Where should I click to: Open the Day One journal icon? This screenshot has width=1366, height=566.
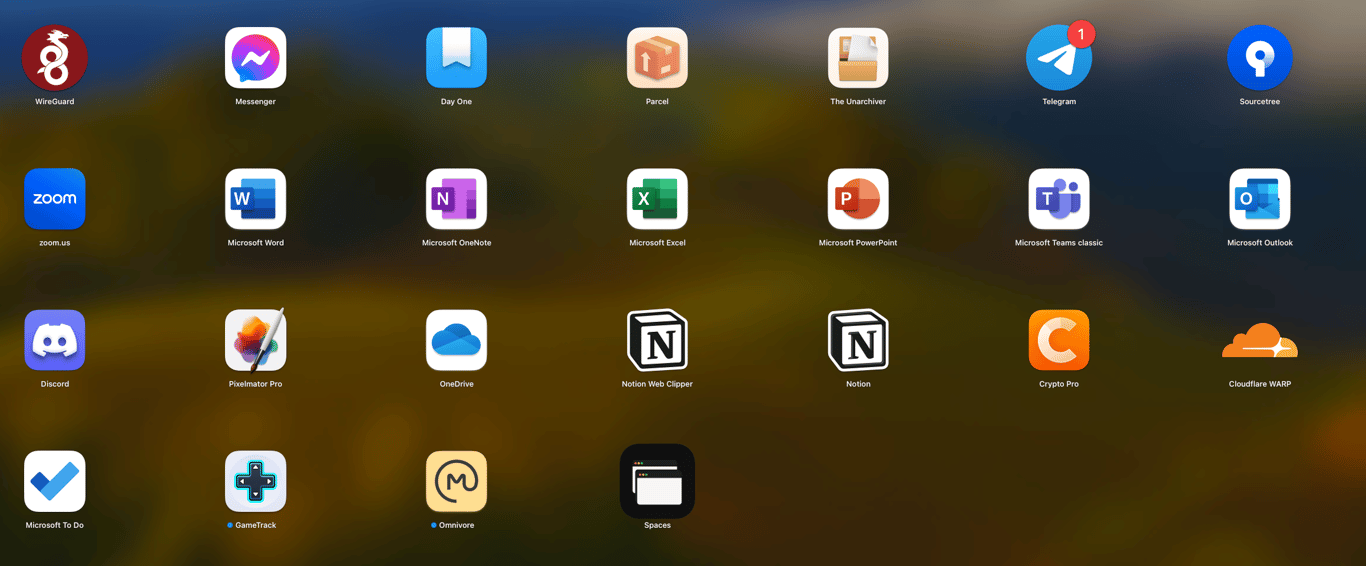(x=456, y=58)
